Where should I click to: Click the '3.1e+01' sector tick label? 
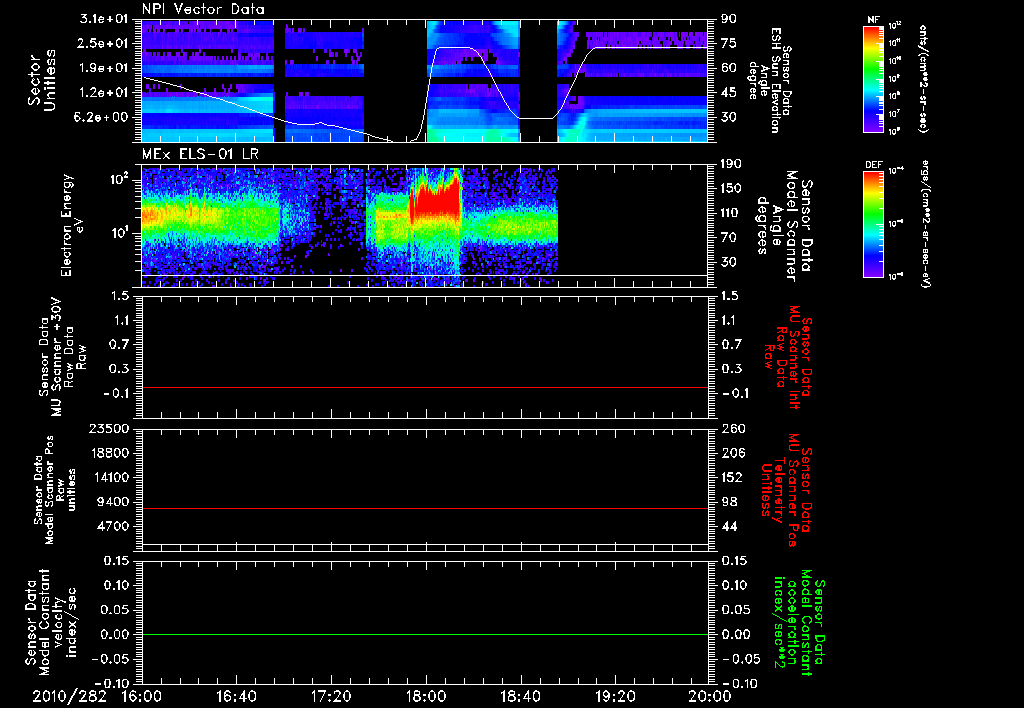pyautogui.click(x=104, y=19)
